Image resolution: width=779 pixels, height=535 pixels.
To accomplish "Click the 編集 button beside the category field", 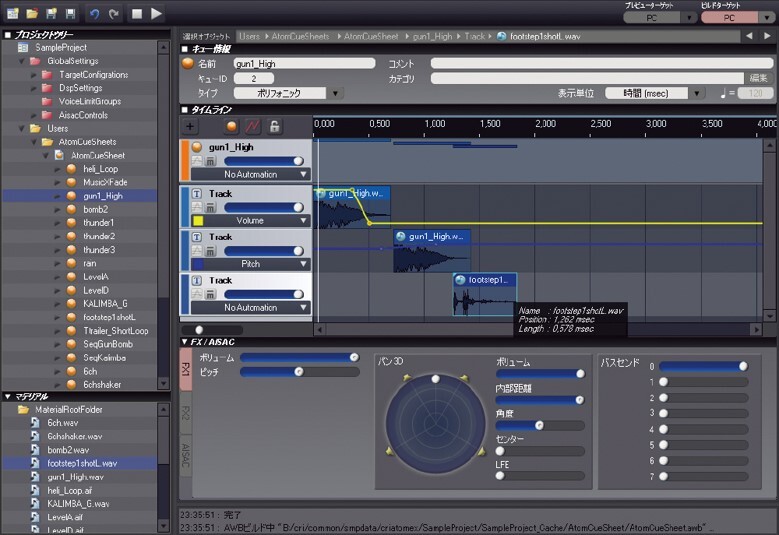I will click(x=759, y=78).
